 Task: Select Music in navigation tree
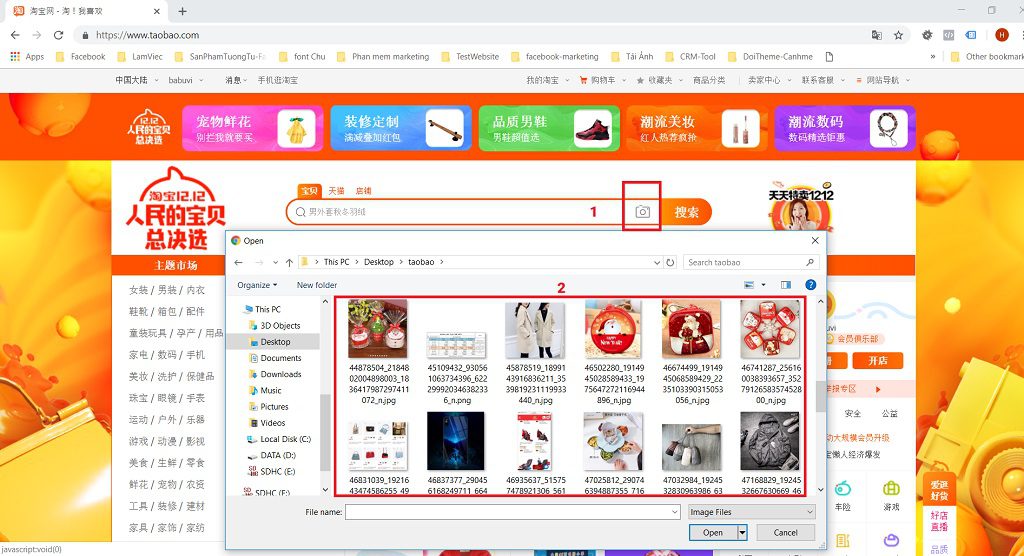pyautogui.click(x=270, y=391)
